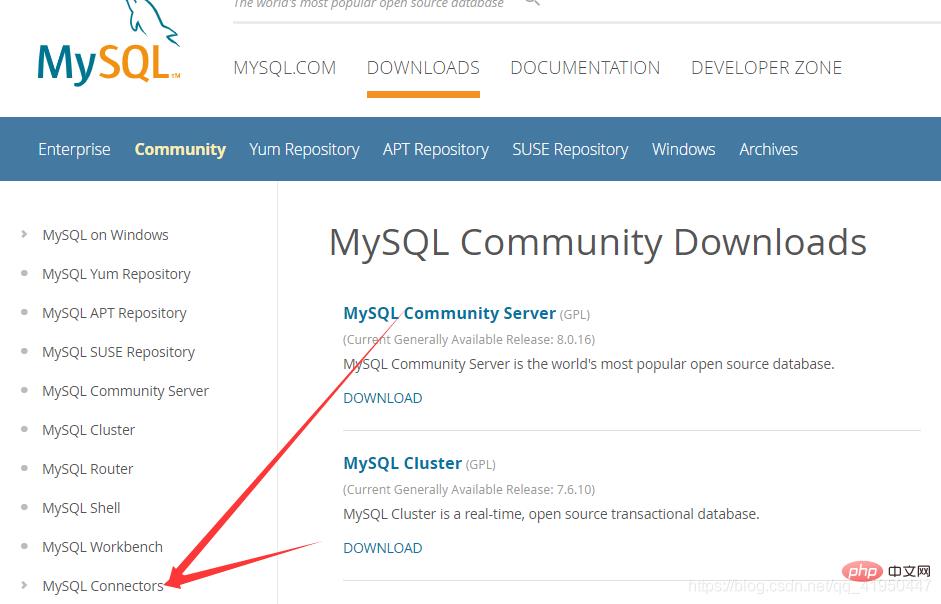This screenshot has width=941, height=604.
Task: Click text 'Current Generally Available Release: 8.0.16'
Action: pyautogui.click(x=469, y=340)
